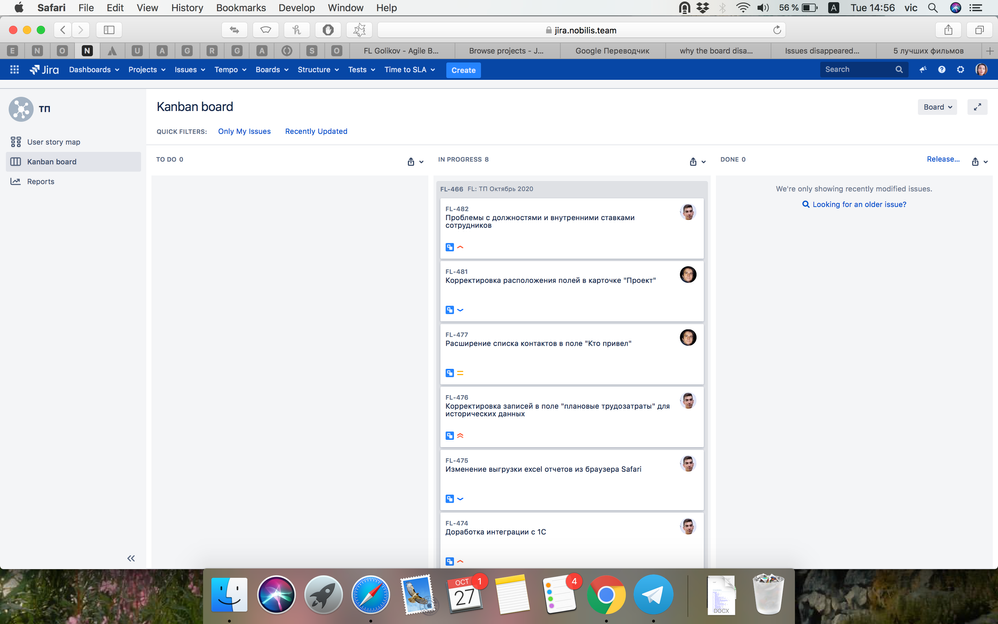Open Jira administration gear icon

coord(960,69)
